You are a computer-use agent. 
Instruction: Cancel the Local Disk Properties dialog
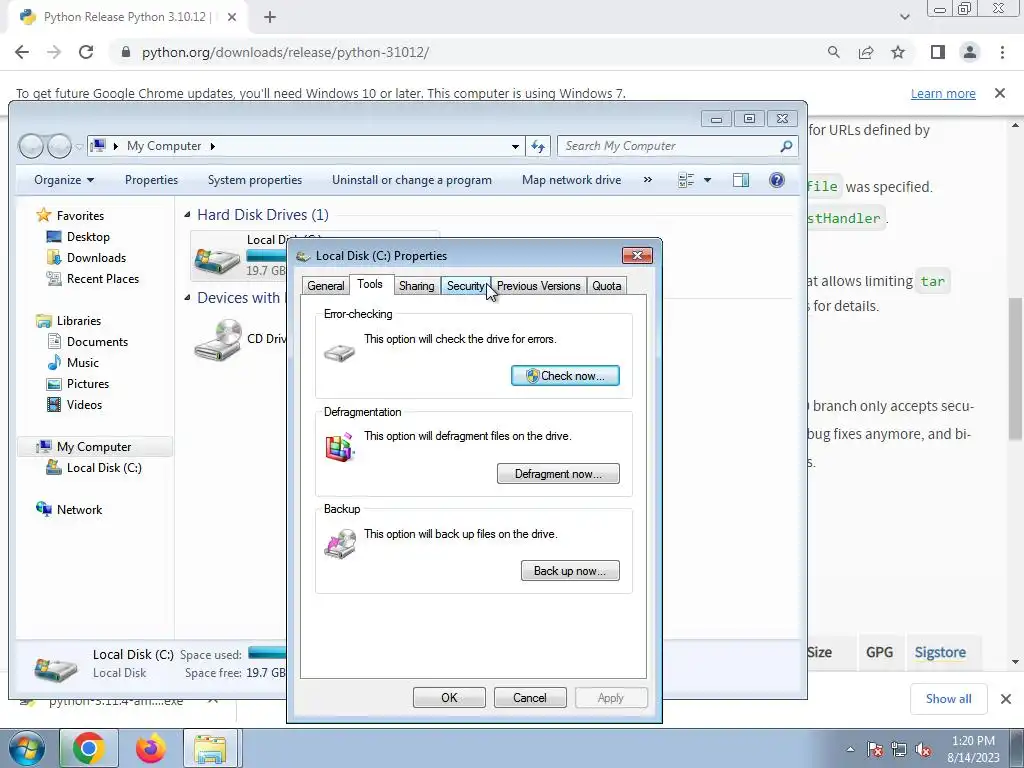point(530,697)
